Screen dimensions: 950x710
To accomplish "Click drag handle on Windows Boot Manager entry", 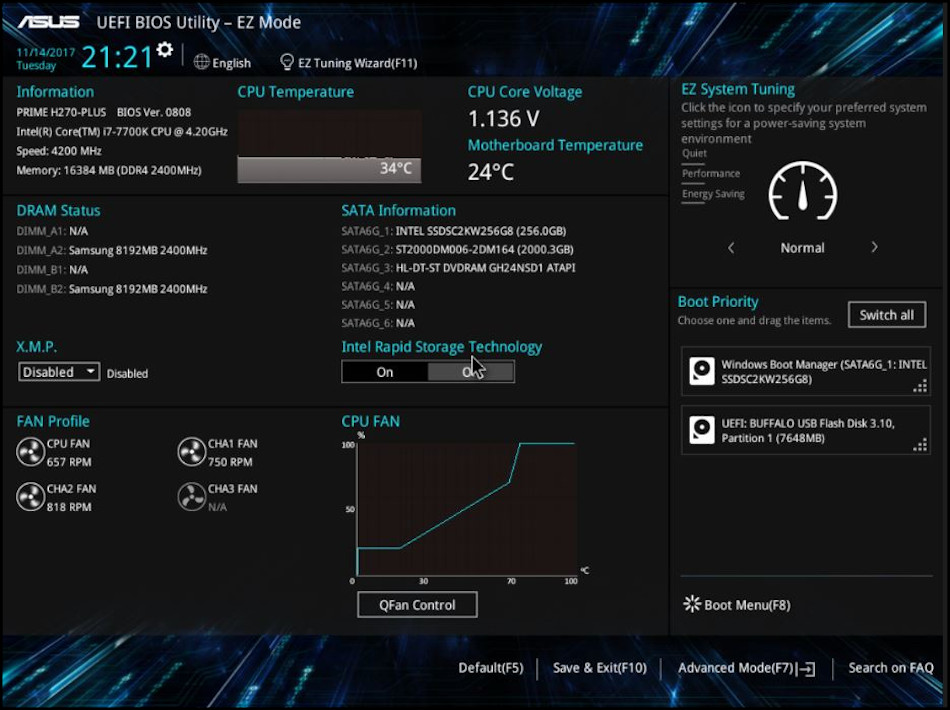I will coord(920,386).
